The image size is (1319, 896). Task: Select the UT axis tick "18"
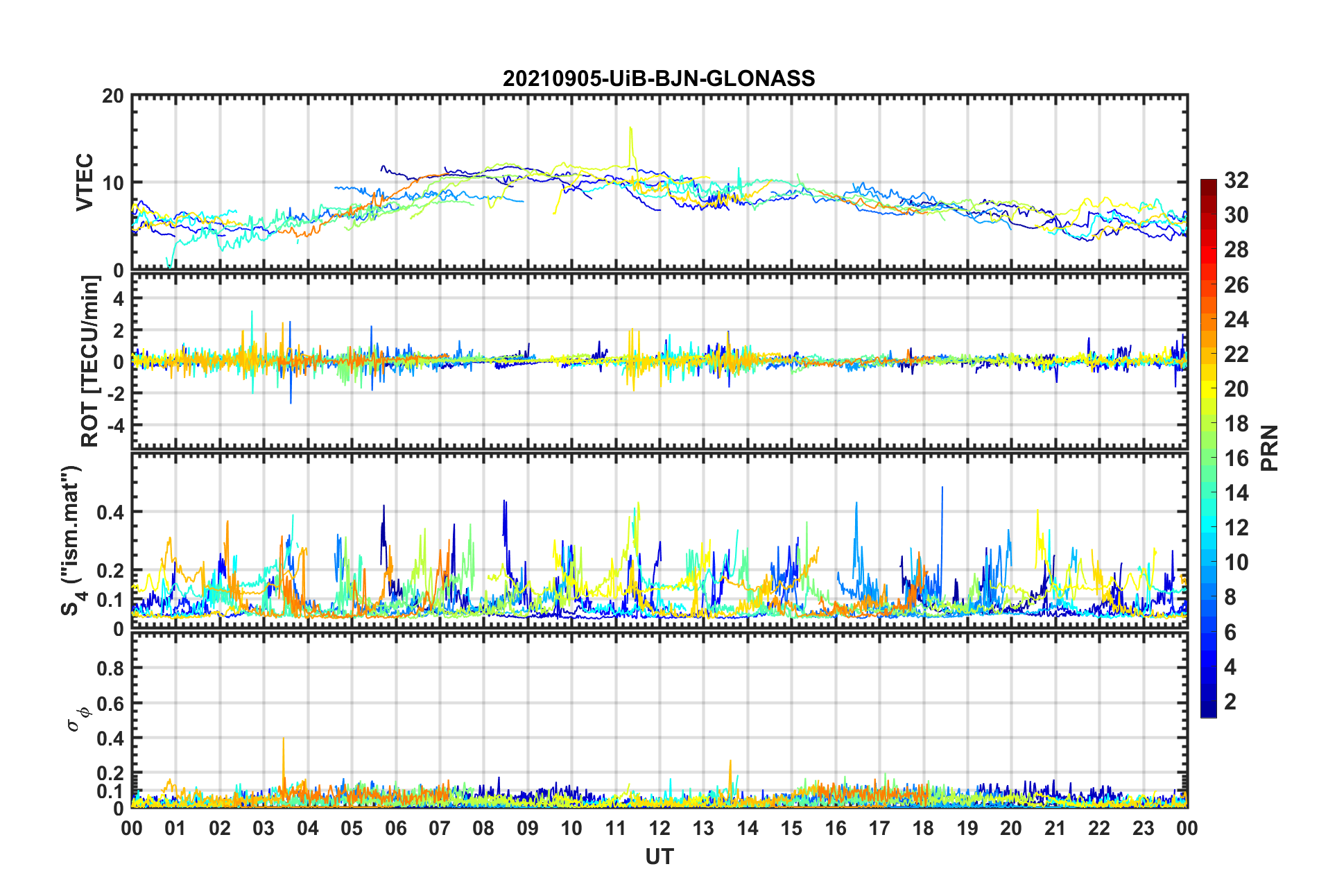point(923,828)
